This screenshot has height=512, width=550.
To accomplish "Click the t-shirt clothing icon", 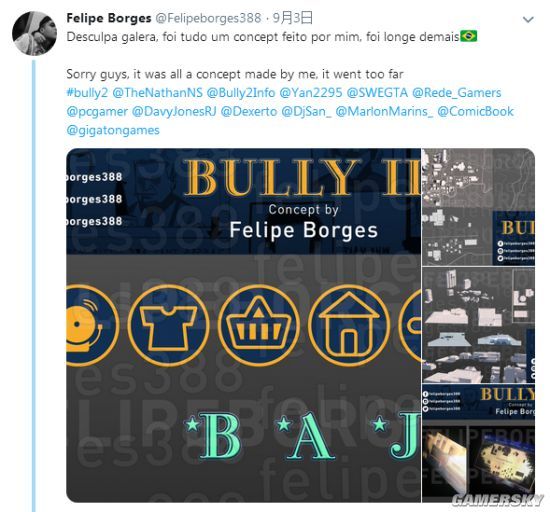I will (x=168, y=325).
